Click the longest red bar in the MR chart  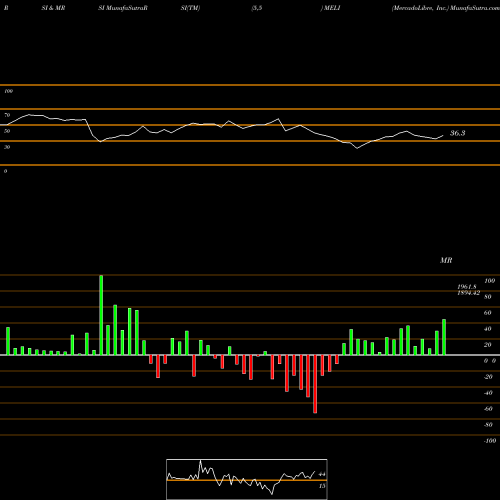(315, 384)
